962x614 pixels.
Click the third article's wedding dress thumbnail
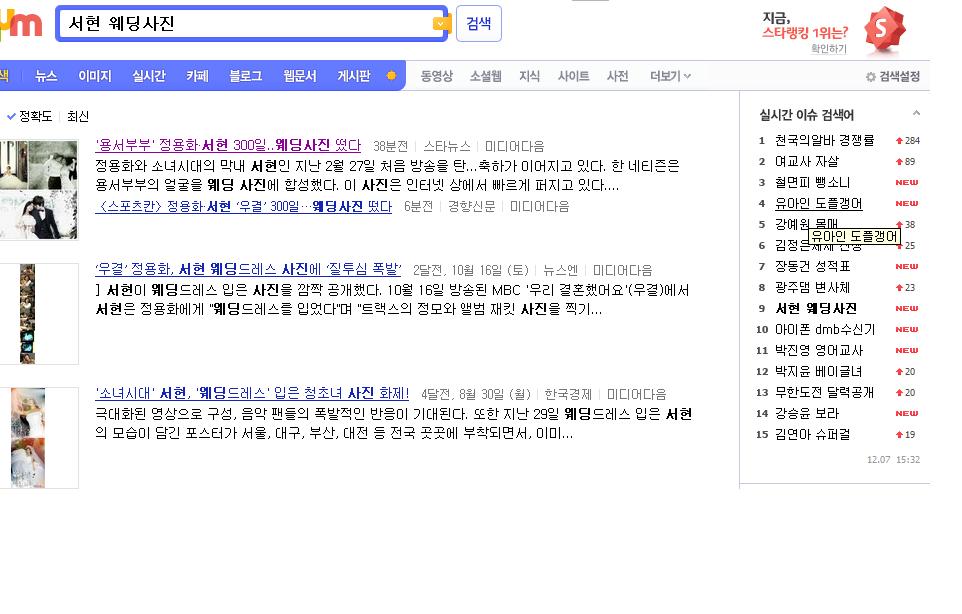point(28,437)
